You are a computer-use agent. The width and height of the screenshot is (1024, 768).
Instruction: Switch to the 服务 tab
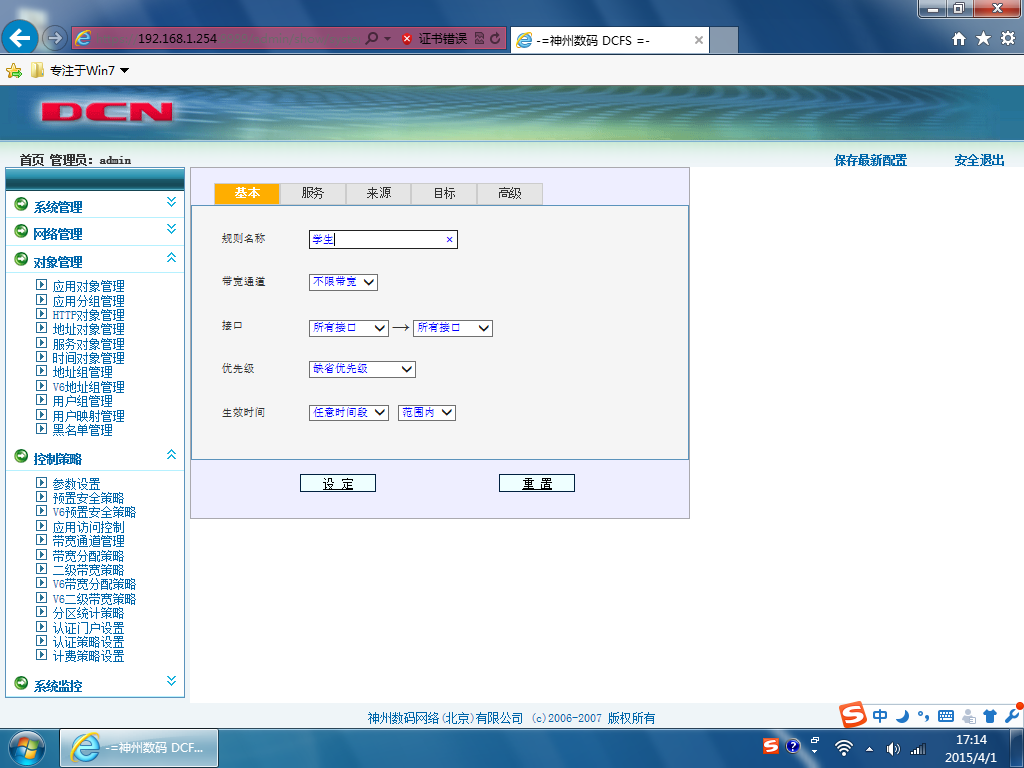coord(313,193)
